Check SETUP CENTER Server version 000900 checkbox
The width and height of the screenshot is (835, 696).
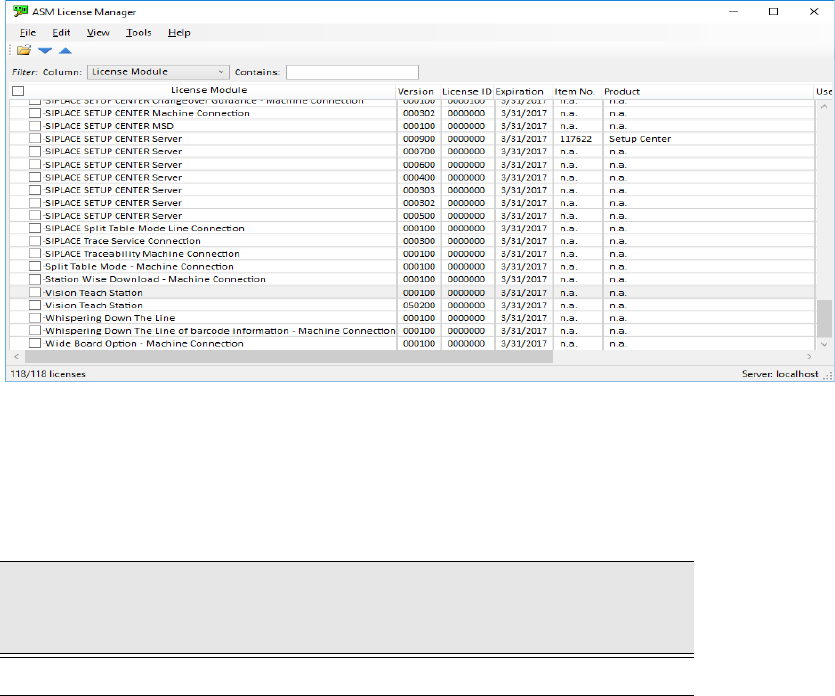pos(35,138)
